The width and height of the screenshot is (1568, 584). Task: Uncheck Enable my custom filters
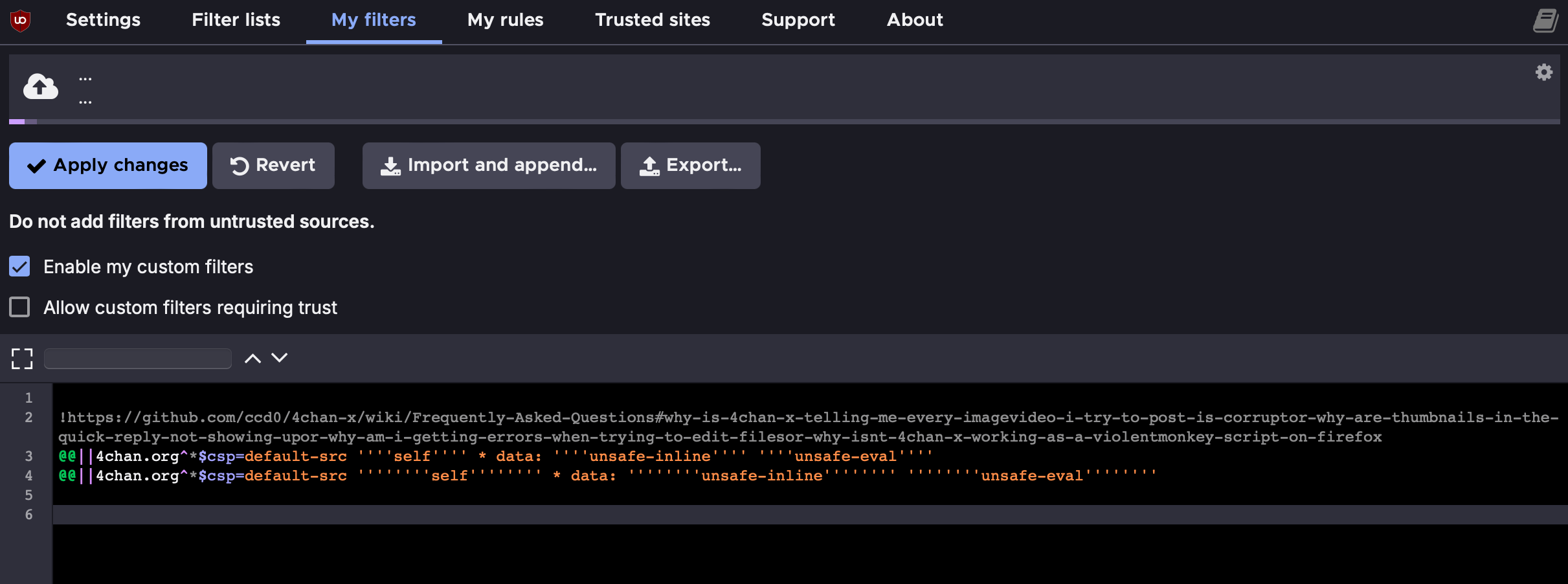(x=20, y=267)
